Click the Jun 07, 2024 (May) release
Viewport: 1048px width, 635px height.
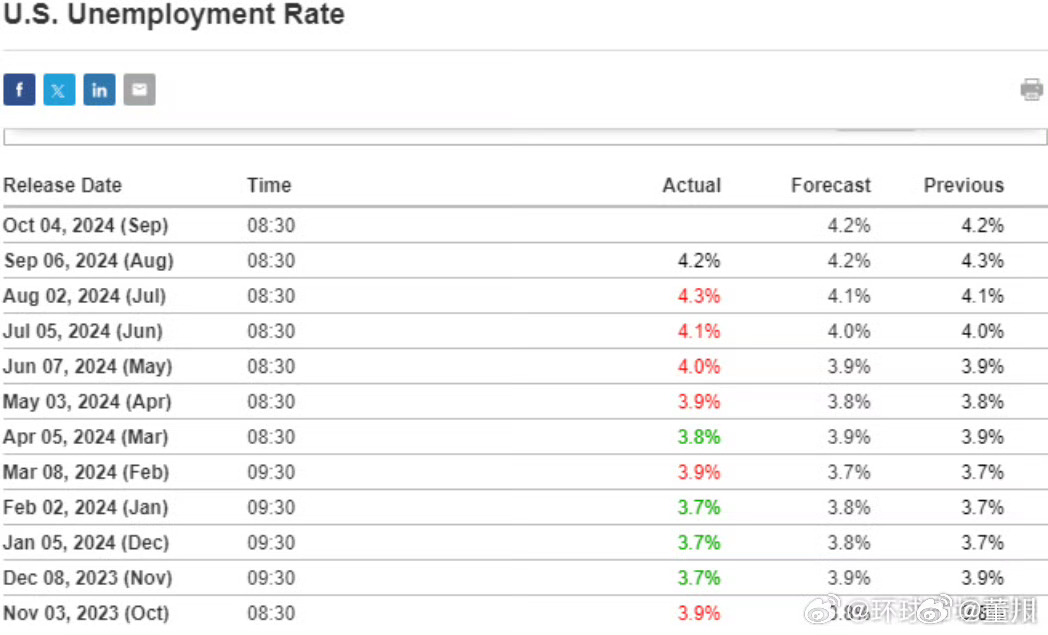pos(87,366)
